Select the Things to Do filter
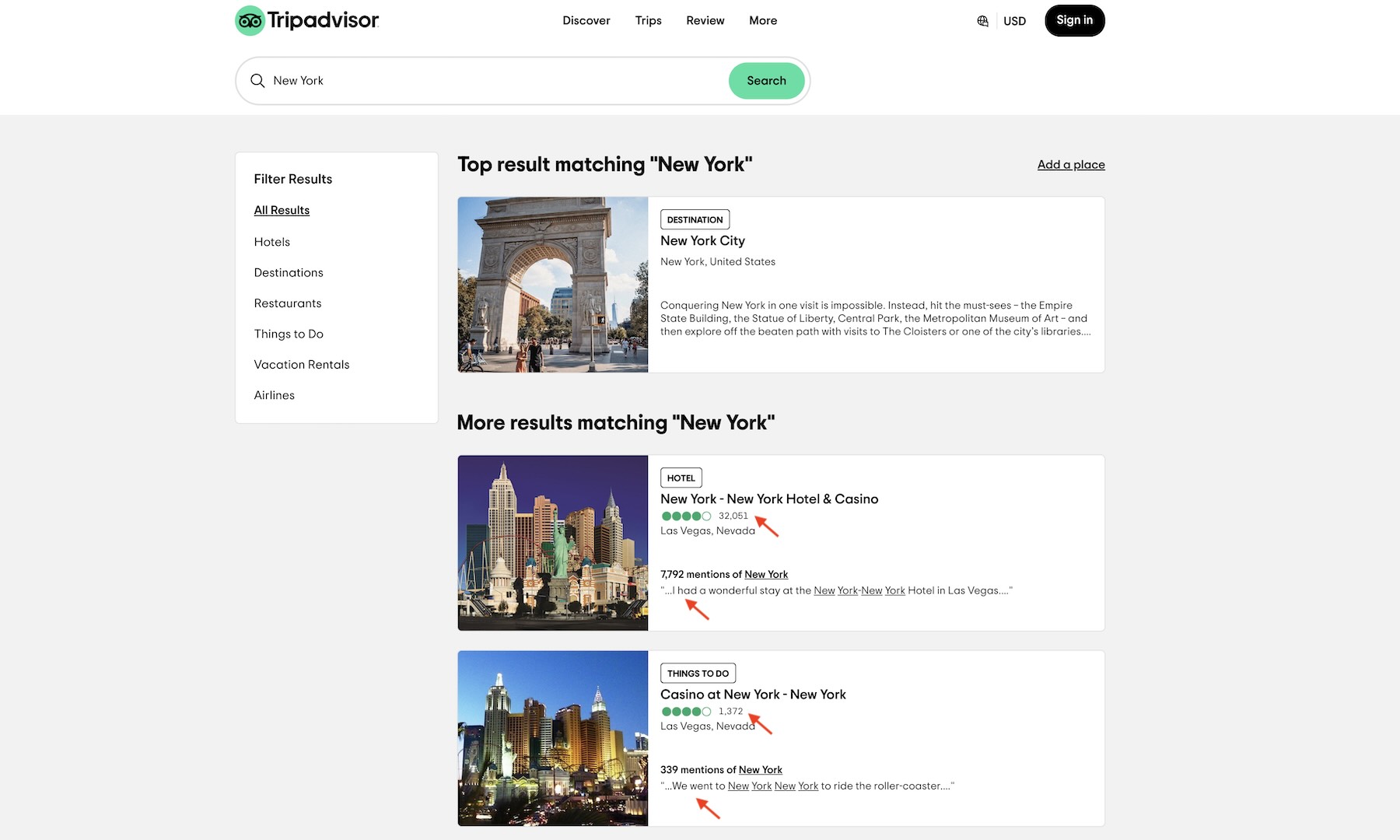The width and height of the screenshot is (1400, 840). (288, 334)
